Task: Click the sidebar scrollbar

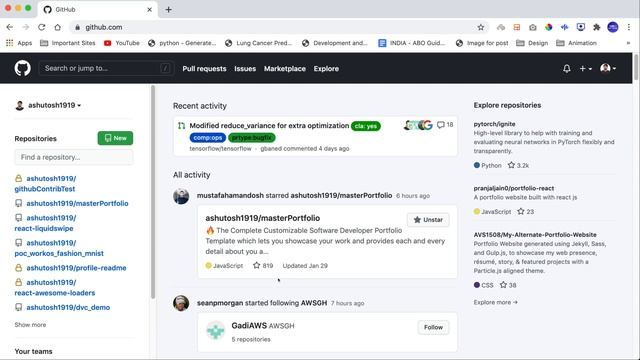Action: [153, 192]
